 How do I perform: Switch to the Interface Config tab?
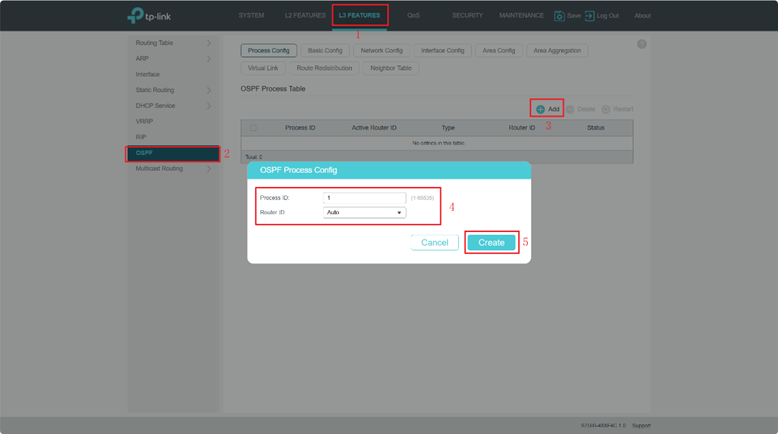(x=443, y=51)
